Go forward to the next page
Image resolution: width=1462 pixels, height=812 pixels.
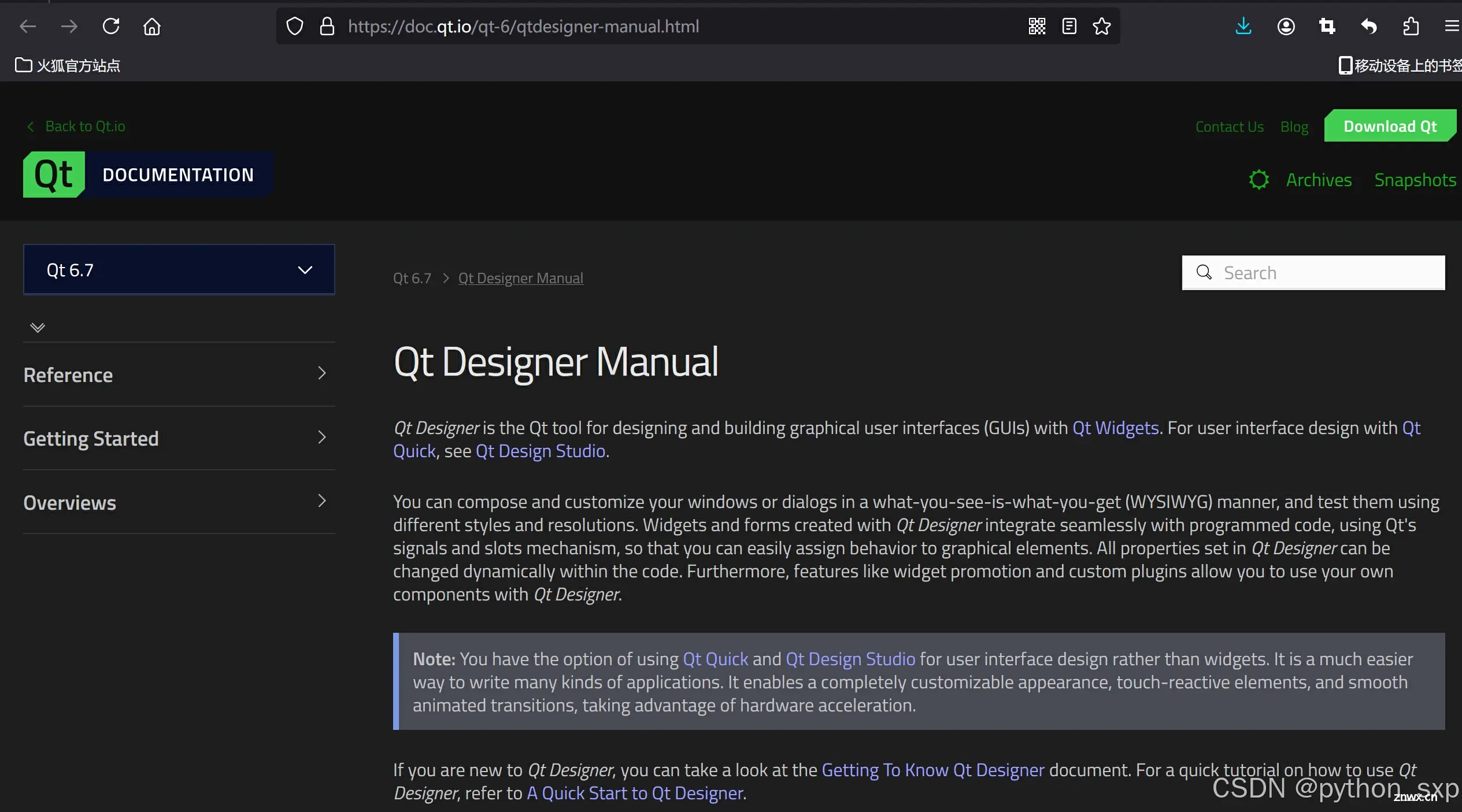(x=69, y=26)
